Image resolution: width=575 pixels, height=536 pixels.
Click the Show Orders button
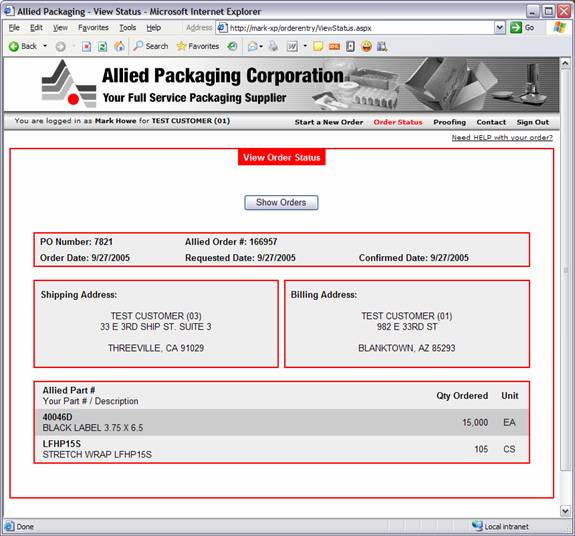click(281, 202)
